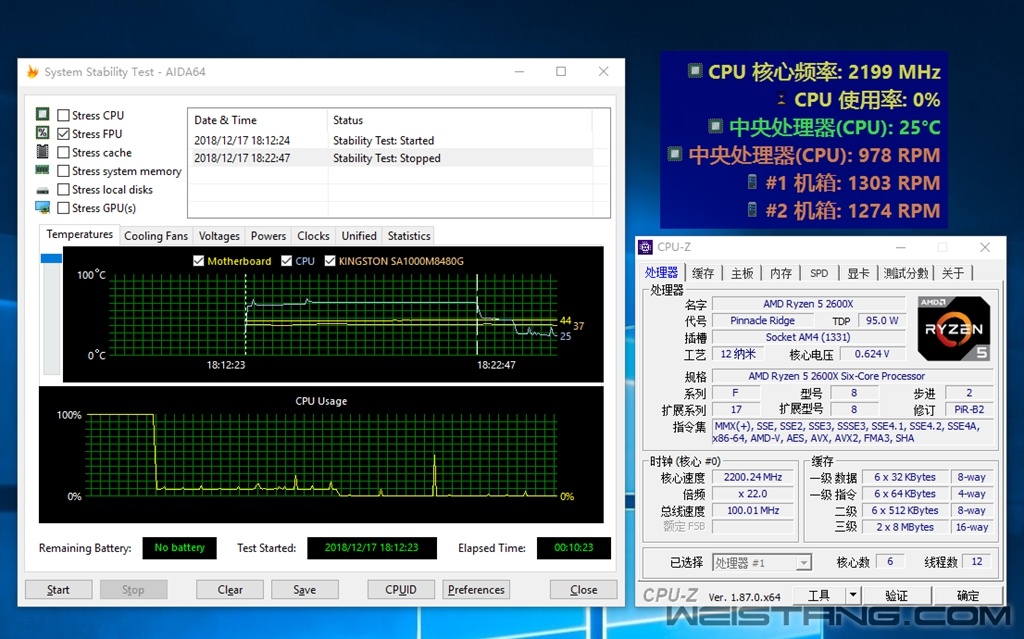Click the CPU usage hourglass icon
1024x639 pixels.
click(780, 99)
